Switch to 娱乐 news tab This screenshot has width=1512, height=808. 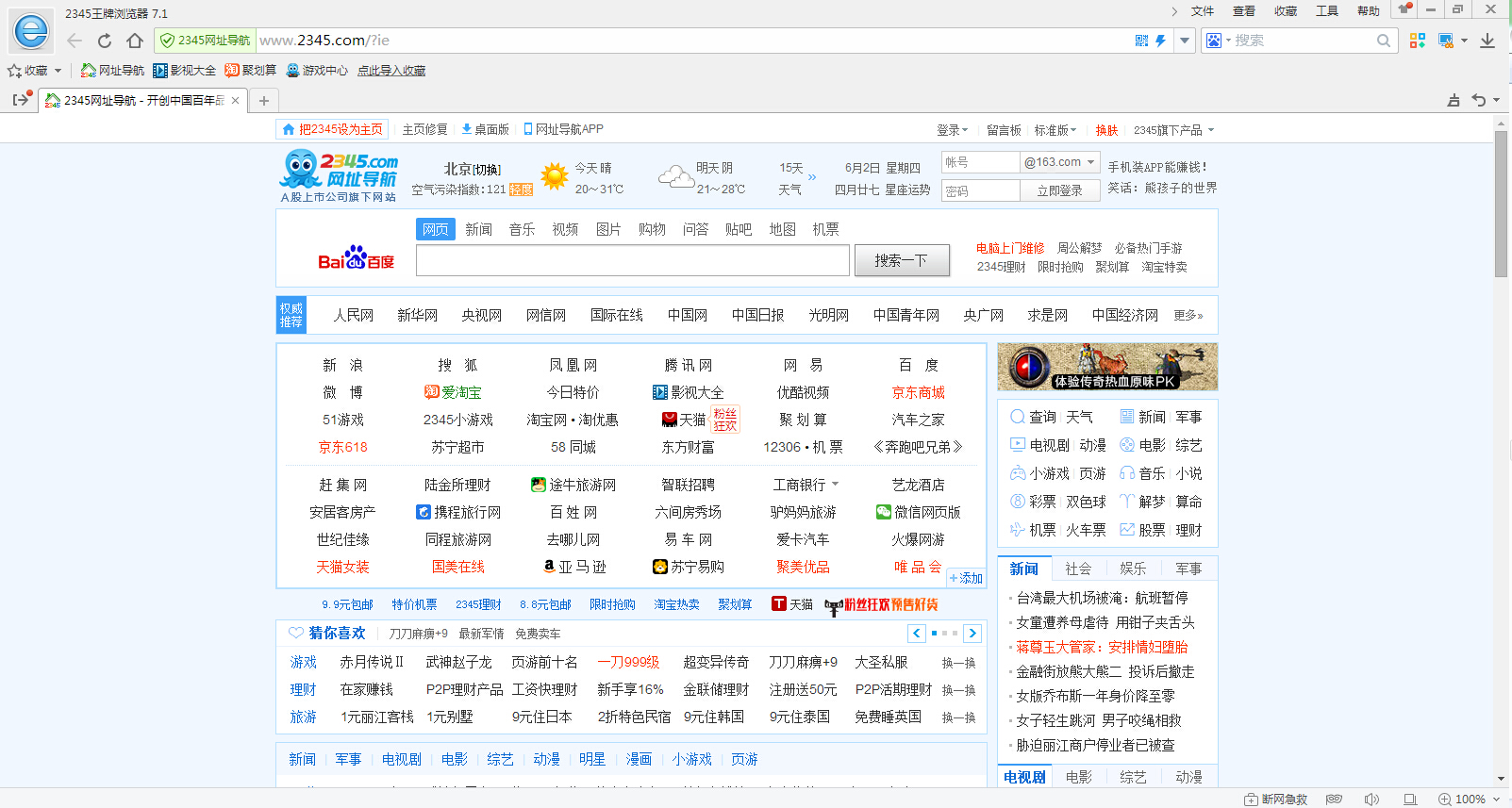point(1133,569)
